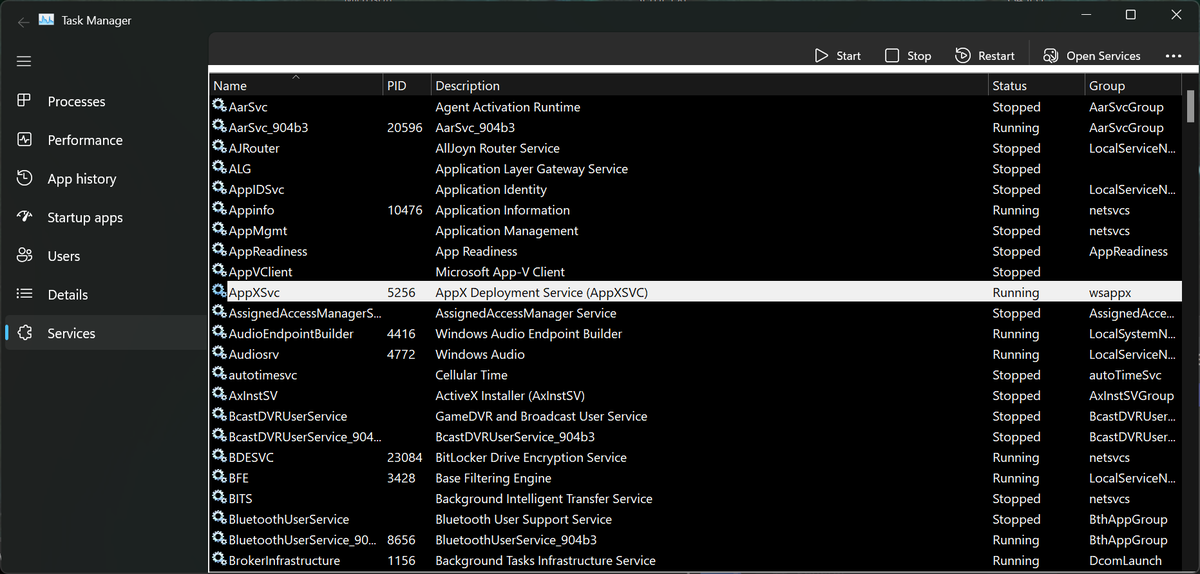This screenshot has height=574, width=1200.
Task: Click gear icon of ALG service
Action: pos(220,168)
